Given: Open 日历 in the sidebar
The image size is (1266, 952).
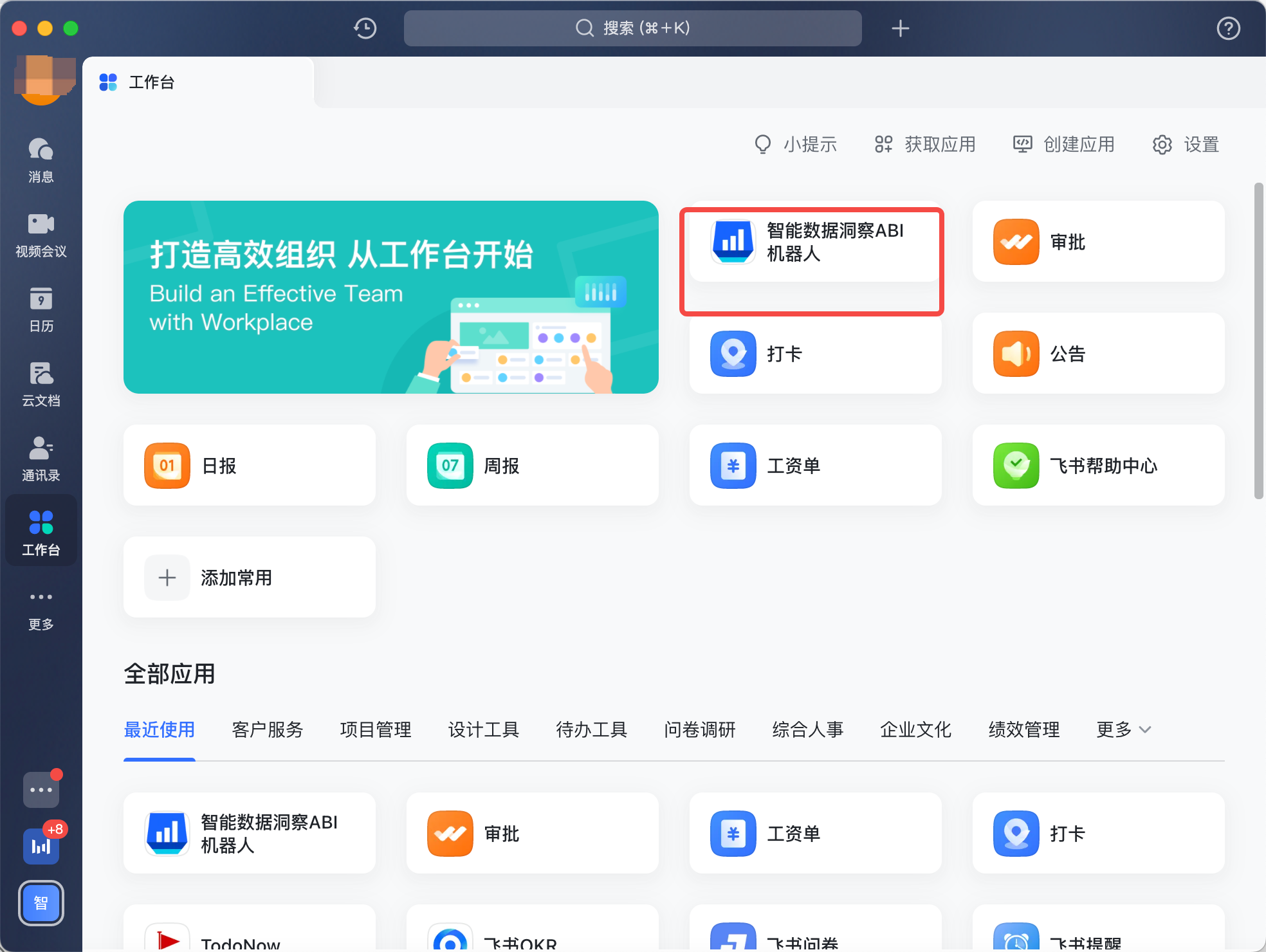Looking at the screenshot, I should point(41,309).
